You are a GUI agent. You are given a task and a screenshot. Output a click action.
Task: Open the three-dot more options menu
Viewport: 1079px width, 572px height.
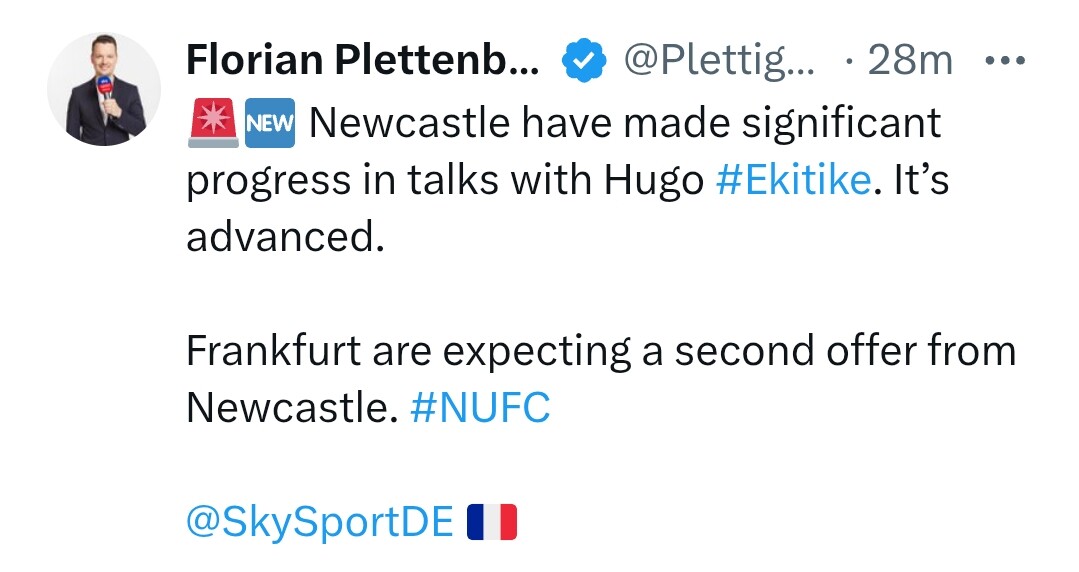[x=1005, y=62]
